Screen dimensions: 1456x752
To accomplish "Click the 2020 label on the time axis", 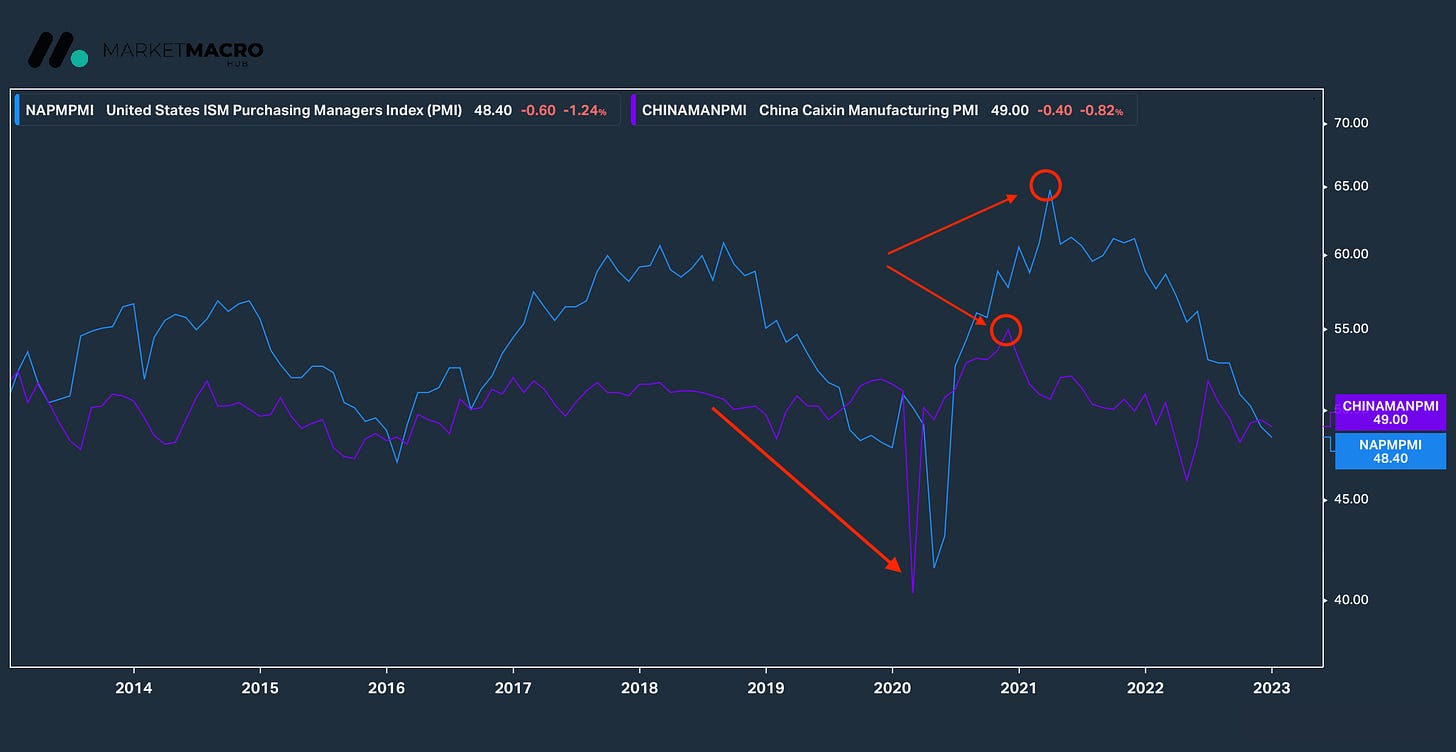I will pyautogui.click(x=893, y=688).
